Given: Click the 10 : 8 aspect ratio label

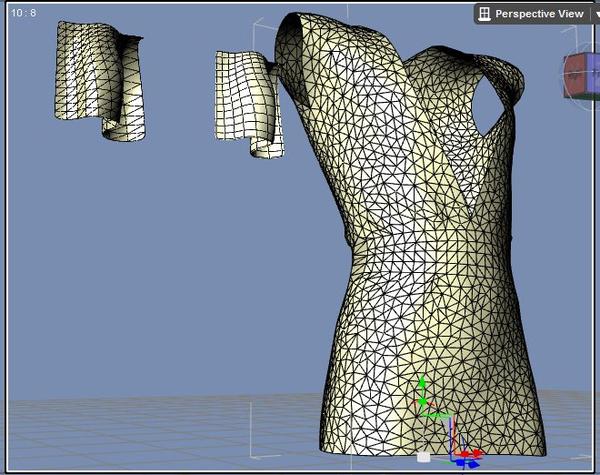Looking at the screenshot, I should 23,13.
